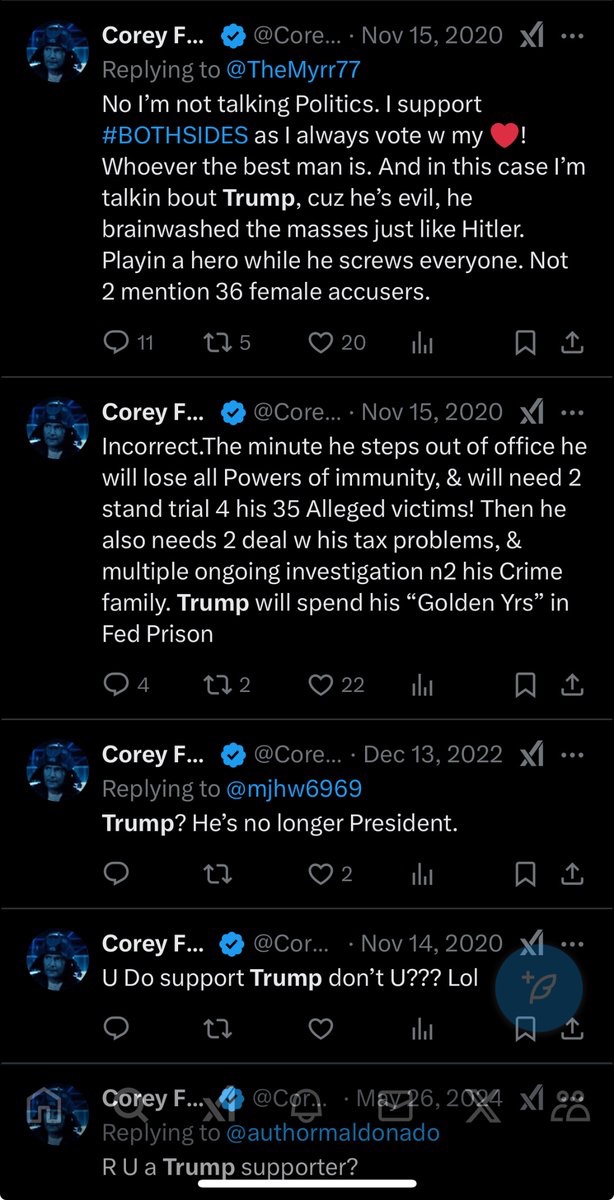Bookmark the first tweet about #BOTHSIDES
Screen dimensions: 614x1200
[x=525, y=343]
